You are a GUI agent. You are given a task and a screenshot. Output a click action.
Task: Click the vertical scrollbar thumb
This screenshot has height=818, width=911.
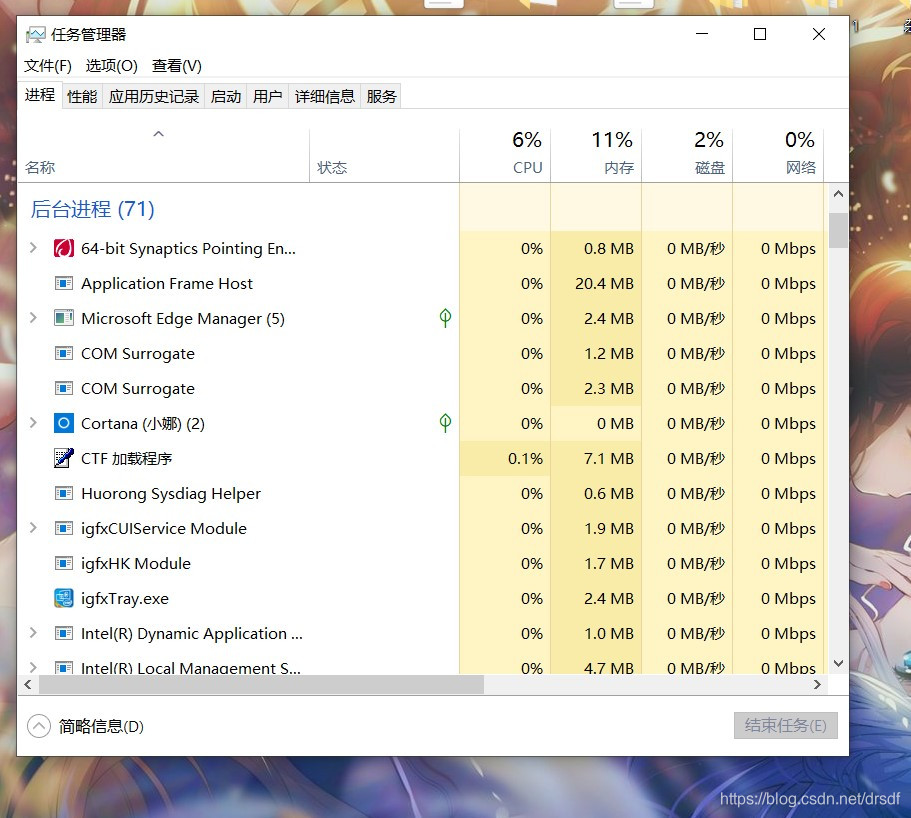(x=838, y=231)
